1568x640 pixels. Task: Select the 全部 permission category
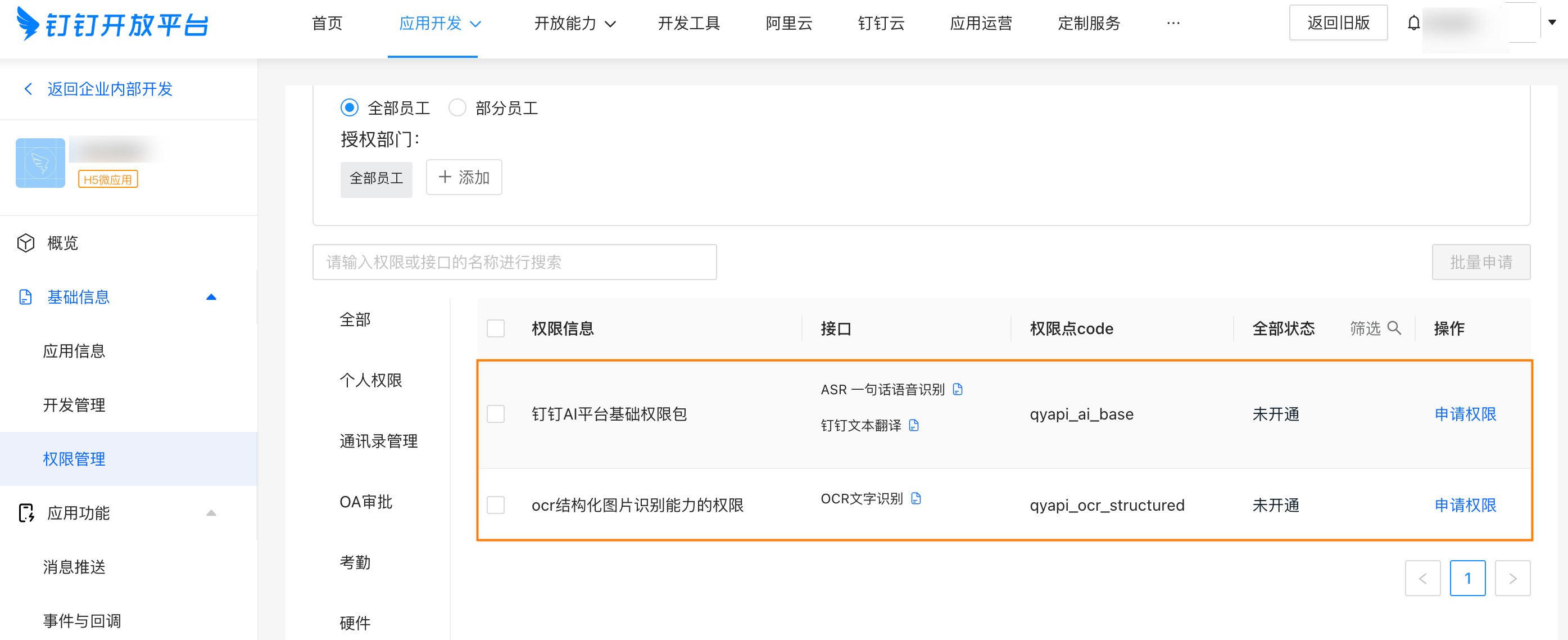(355, 319)
